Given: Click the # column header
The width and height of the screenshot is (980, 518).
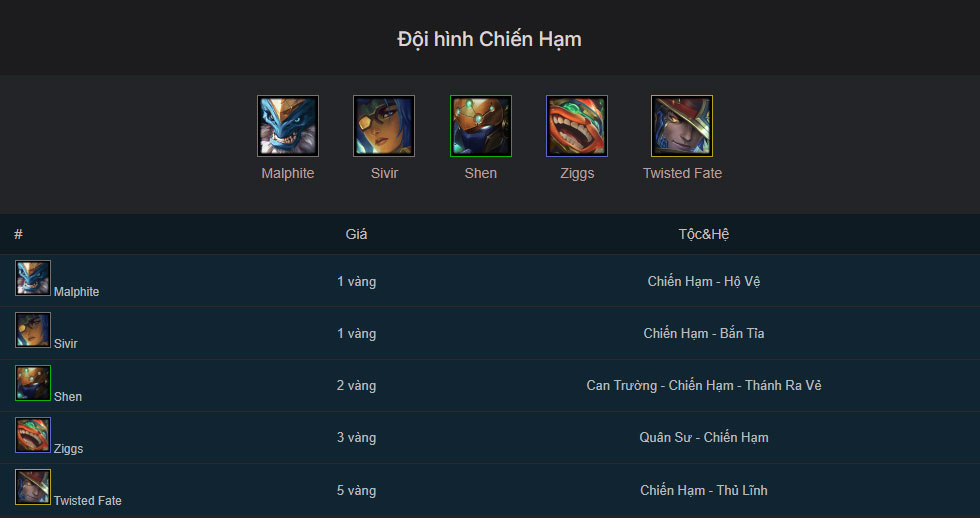Looking at the screenshot, I should [18, 234].
